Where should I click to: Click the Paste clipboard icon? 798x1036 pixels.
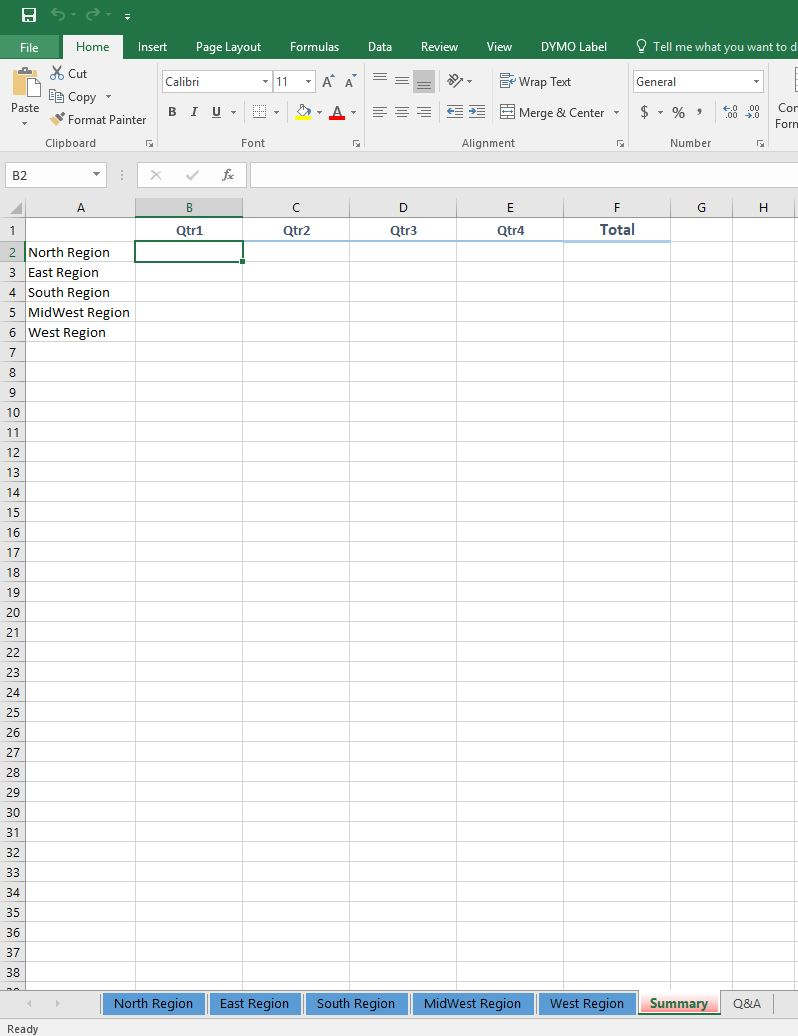pos(26,83)
